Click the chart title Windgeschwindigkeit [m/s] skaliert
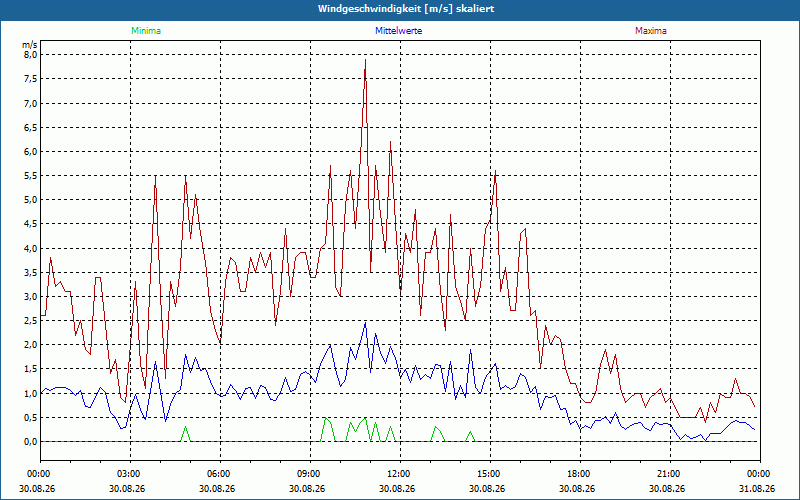The width and height of the screenshot is (800, 500). click(406, 9)
